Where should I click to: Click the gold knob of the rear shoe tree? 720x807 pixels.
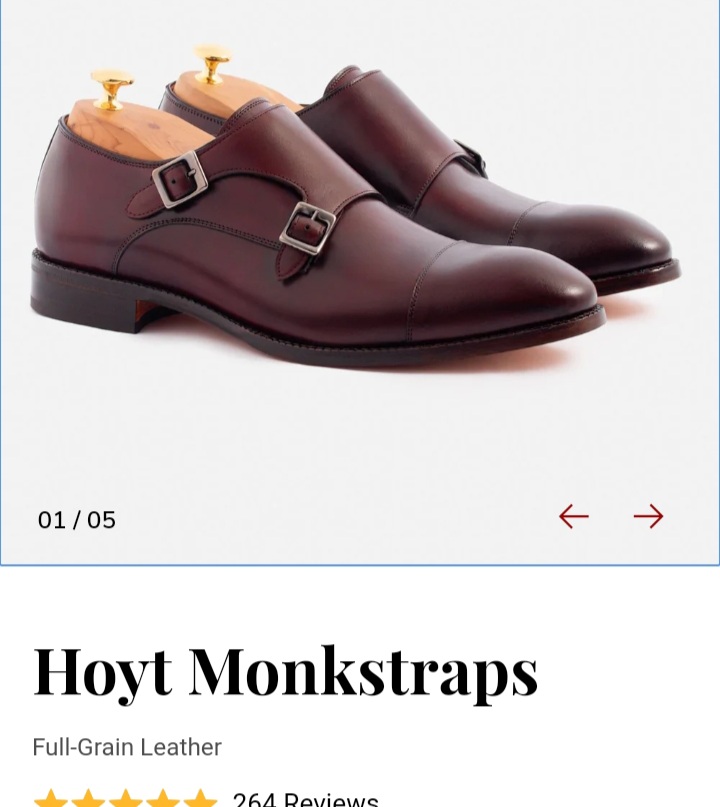click(213, 63)
